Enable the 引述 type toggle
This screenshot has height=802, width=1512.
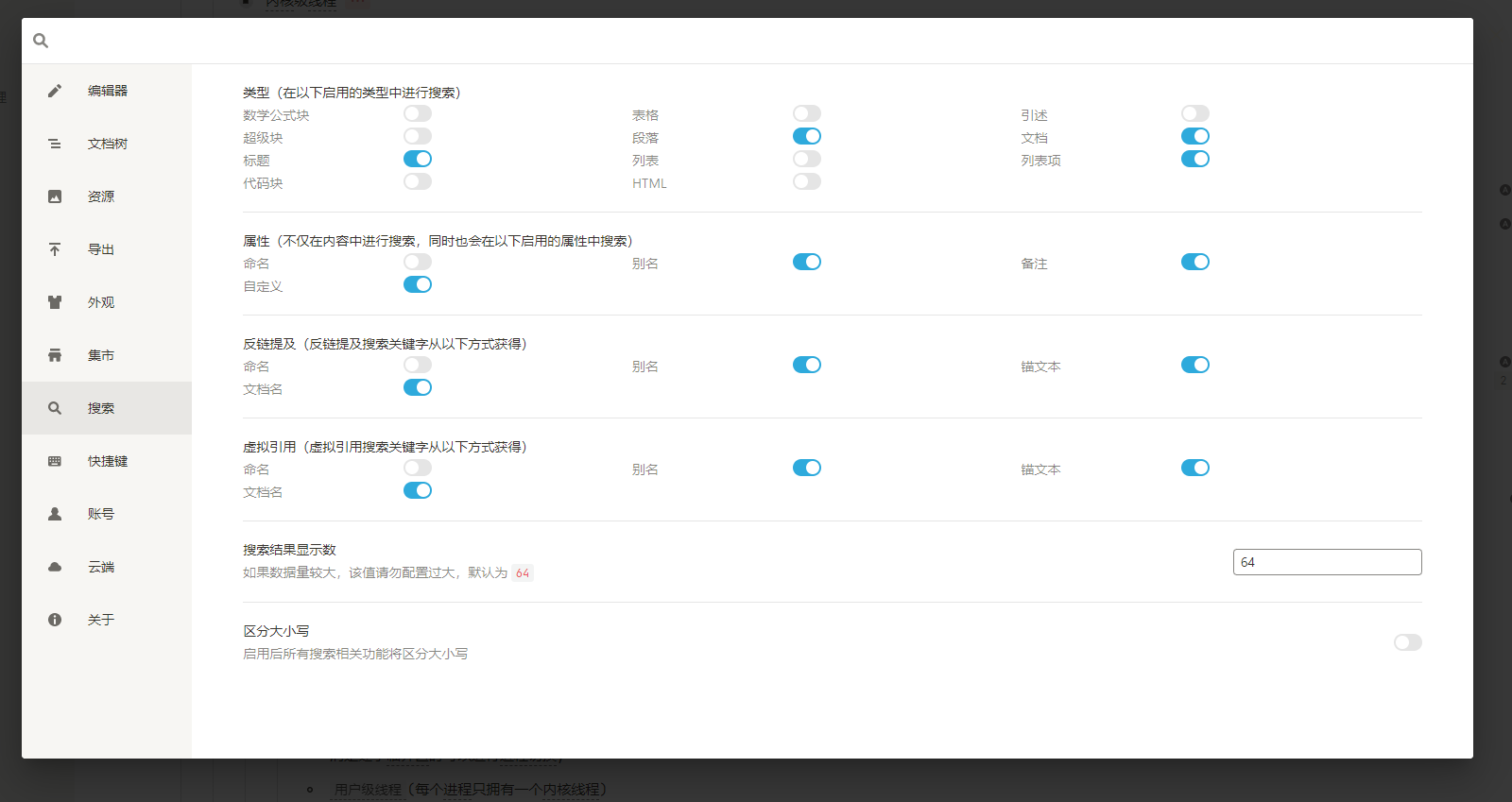click(1195, 113)
